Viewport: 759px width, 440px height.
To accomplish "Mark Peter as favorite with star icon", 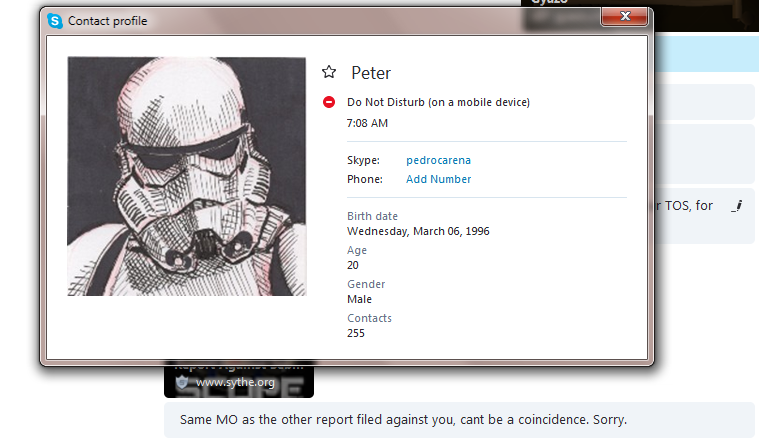I will pyautogui.click(x=329, y=72).
